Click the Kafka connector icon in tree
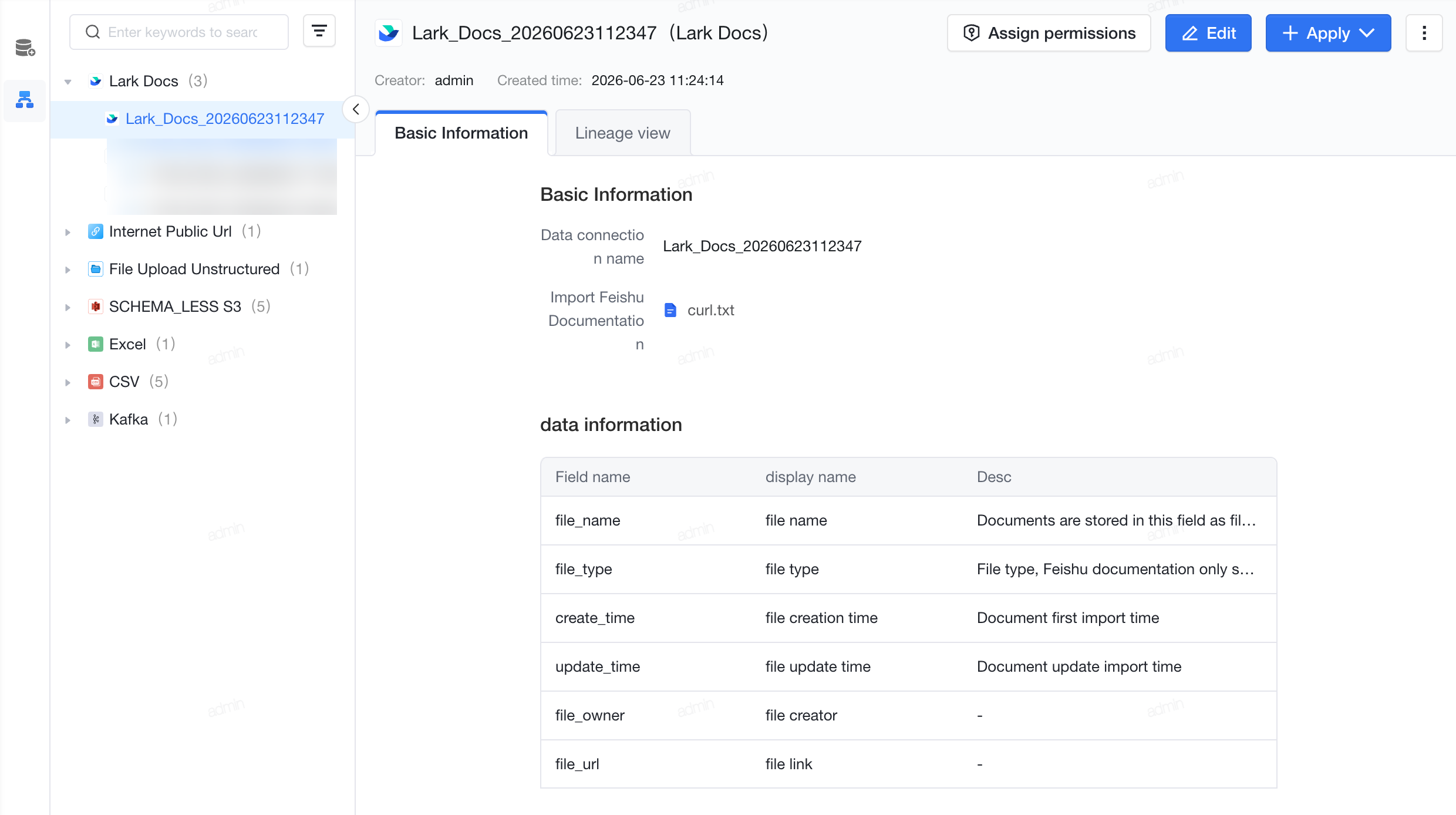 pyautogui.click(x=96, y=419)
